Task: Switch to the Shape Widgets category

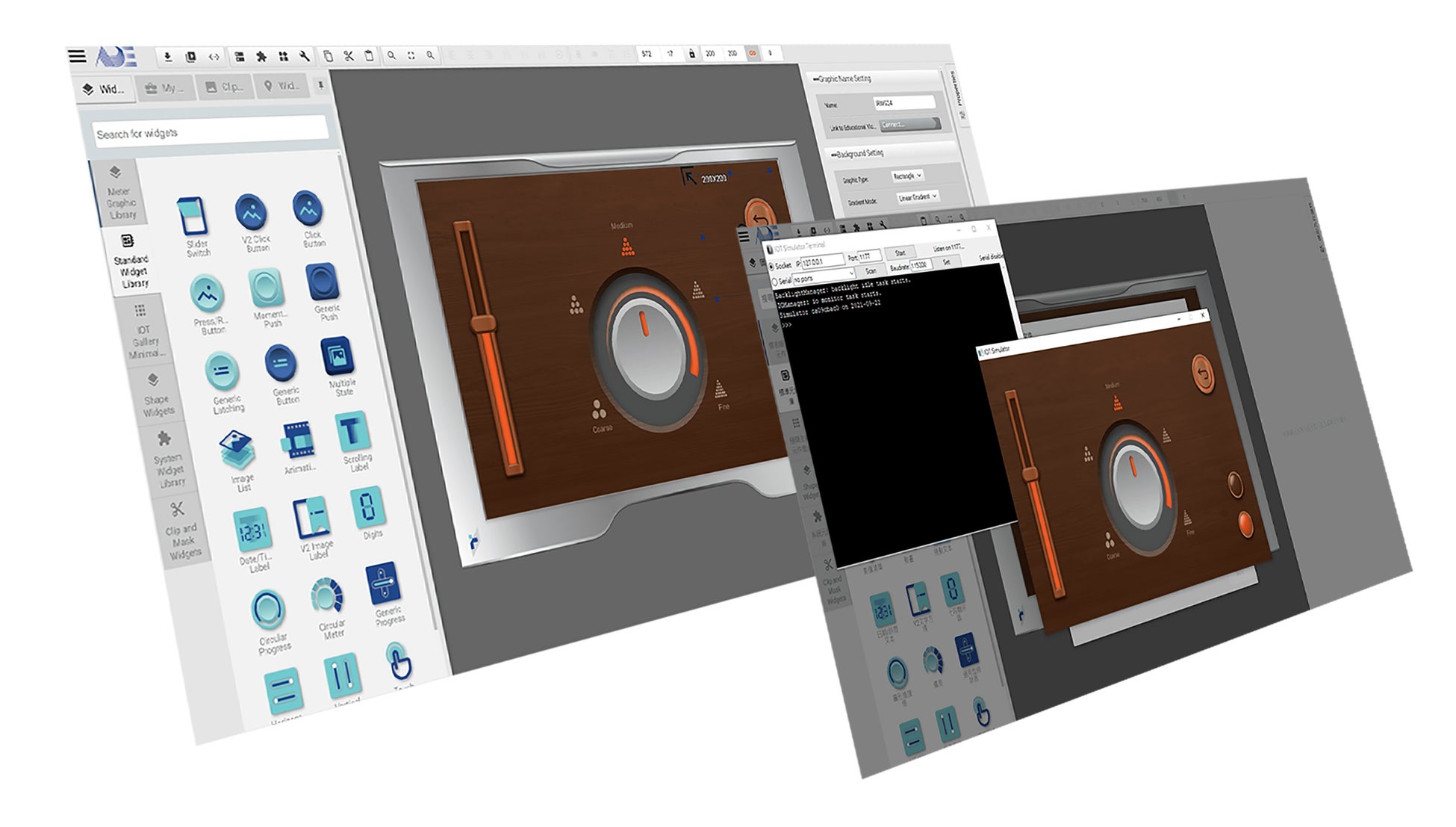Action: 157,396
